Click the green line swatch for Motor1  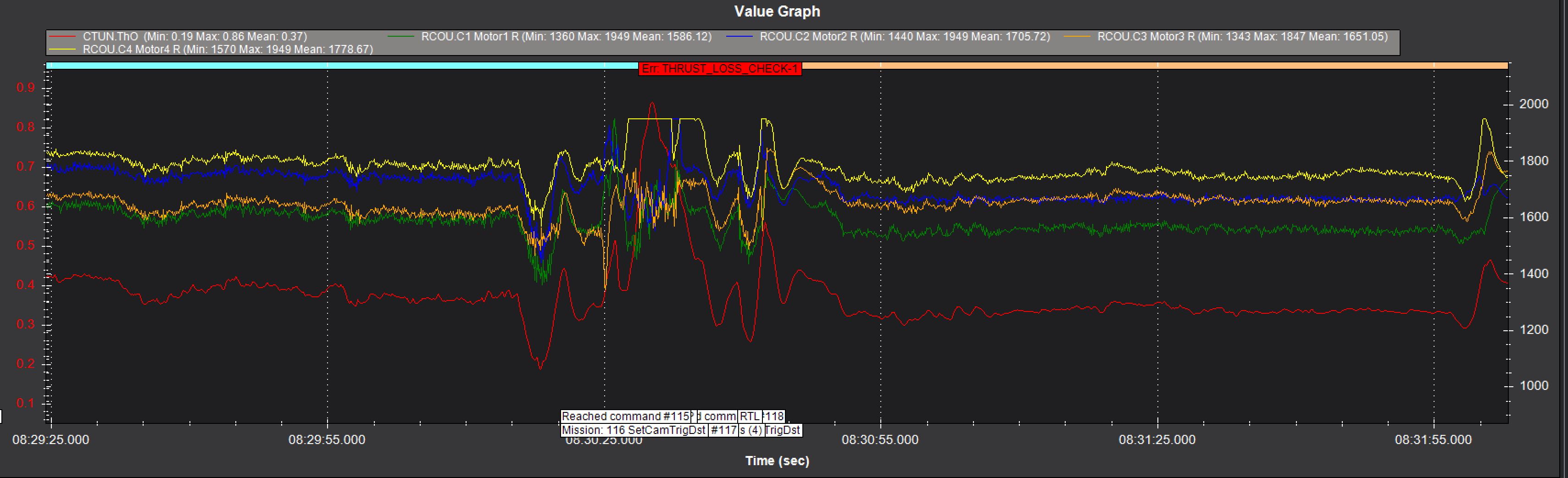click(x=401, y=37)
